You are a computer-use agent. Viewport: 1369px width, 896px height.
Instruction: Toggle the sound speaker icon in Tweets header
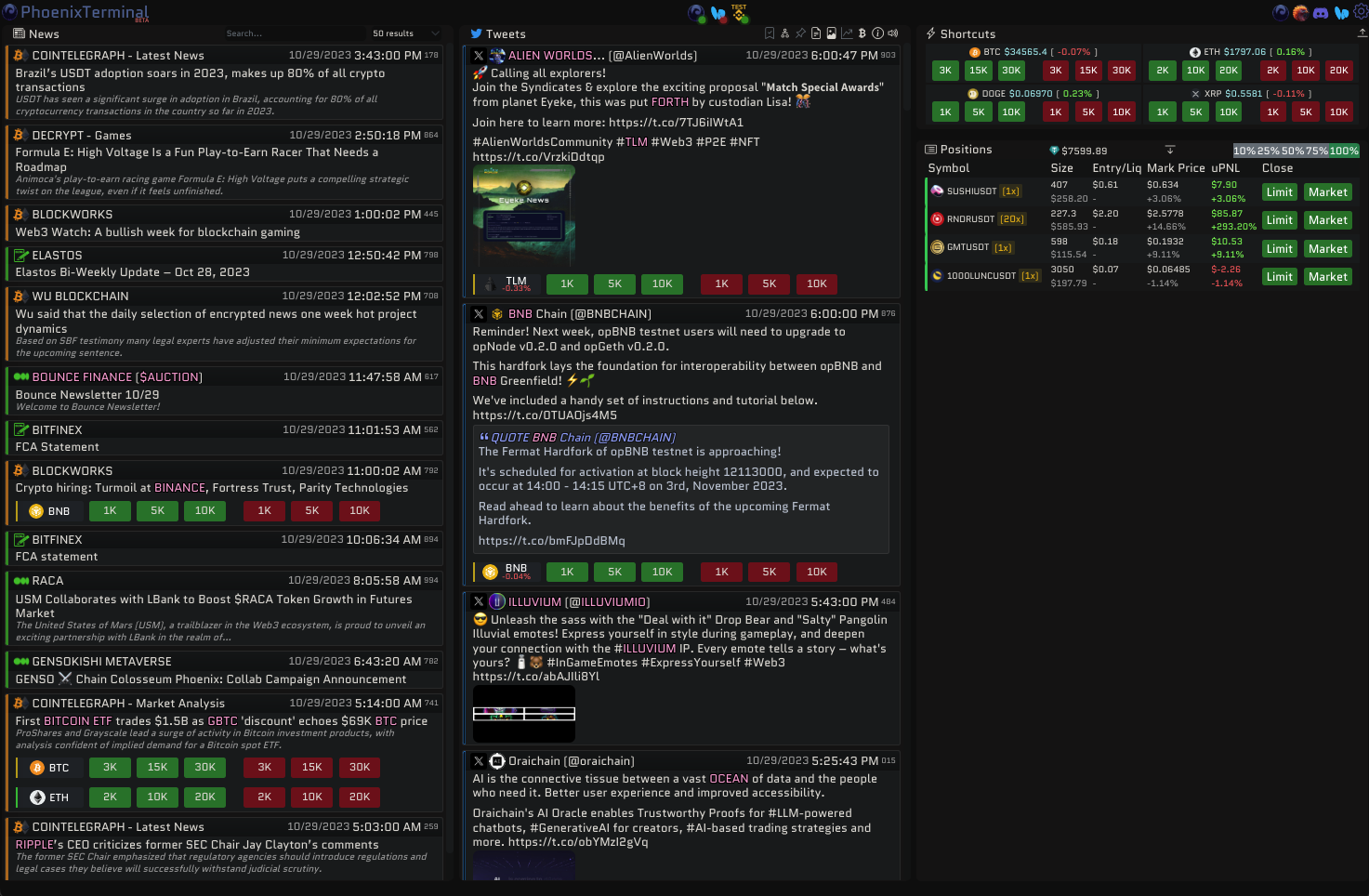pyautogui.click(x=892, y=33)
